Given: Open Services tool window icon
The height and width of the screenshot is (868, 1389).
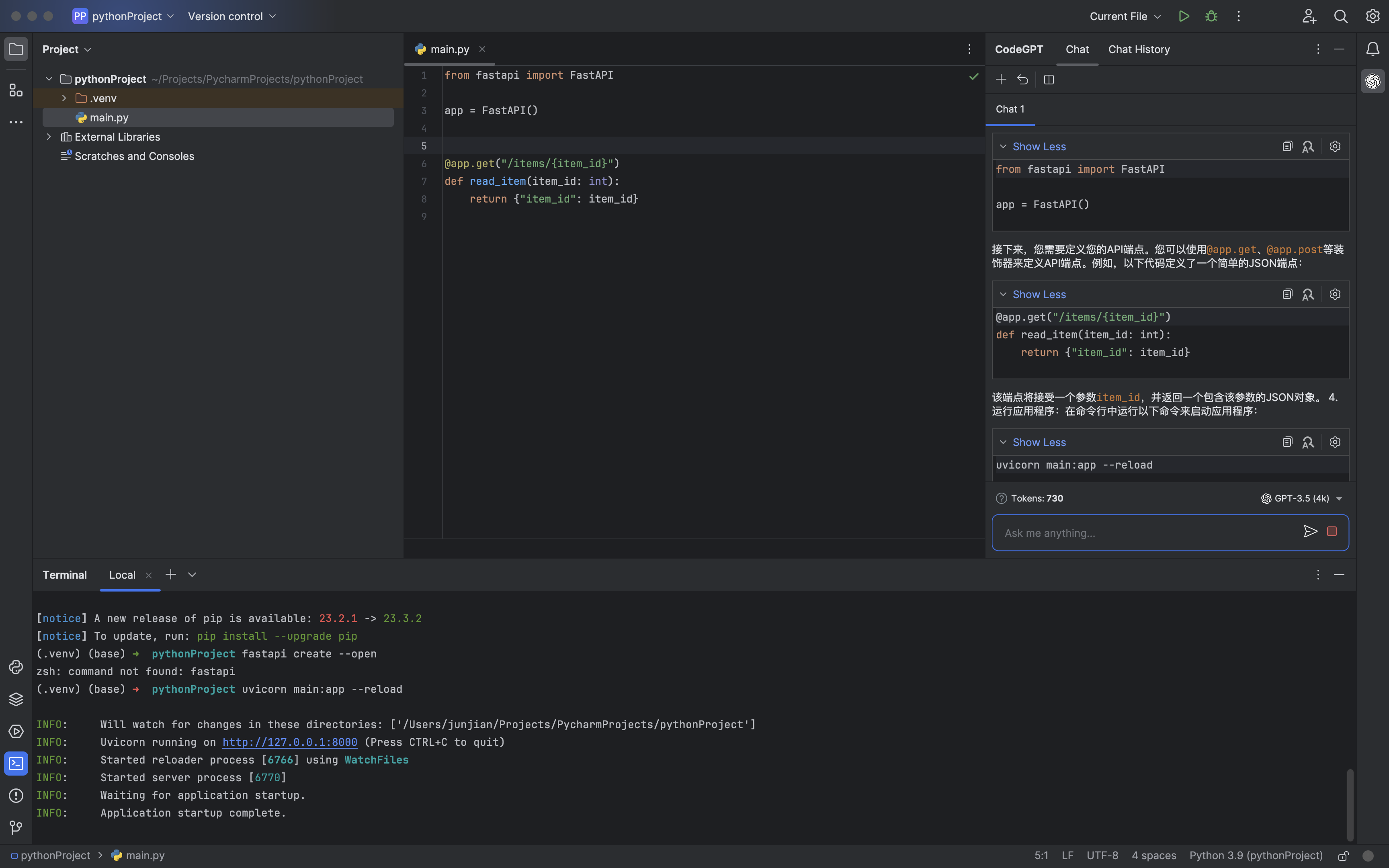Looking at the screenshot, I should (16, 731).
